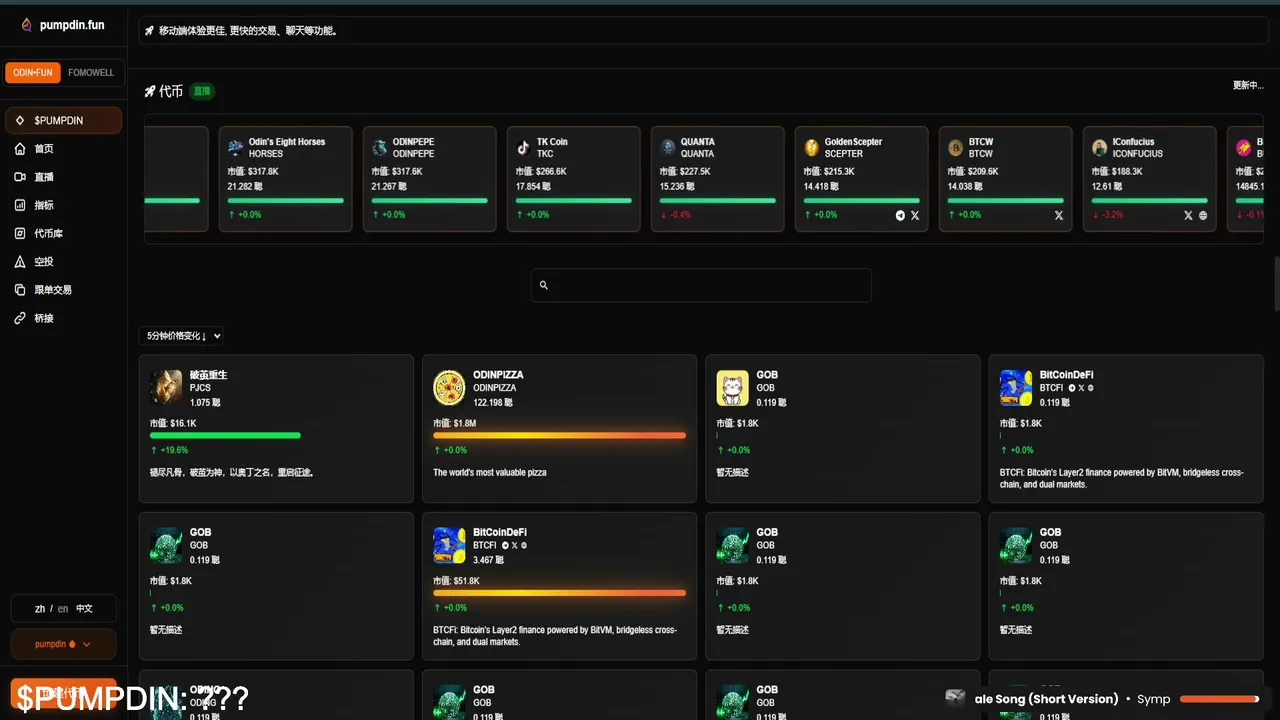1280x720 pixels.
Task: Open the 破茧重生 token thumbnail
Action: [166, 388]
